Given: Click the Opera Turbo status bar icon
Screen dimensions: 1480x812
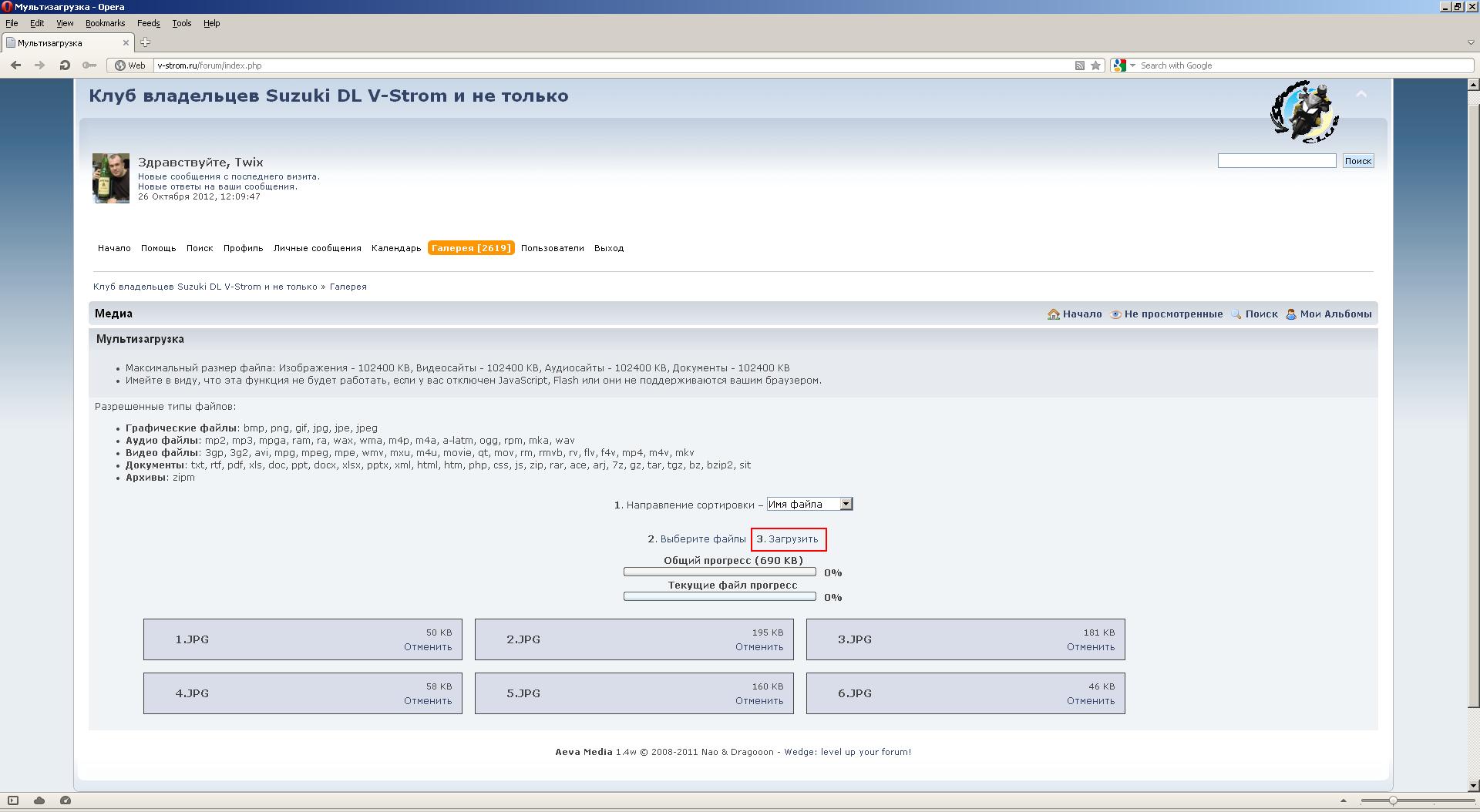Looking at the screenshot, I should click(x=66, y=800).
